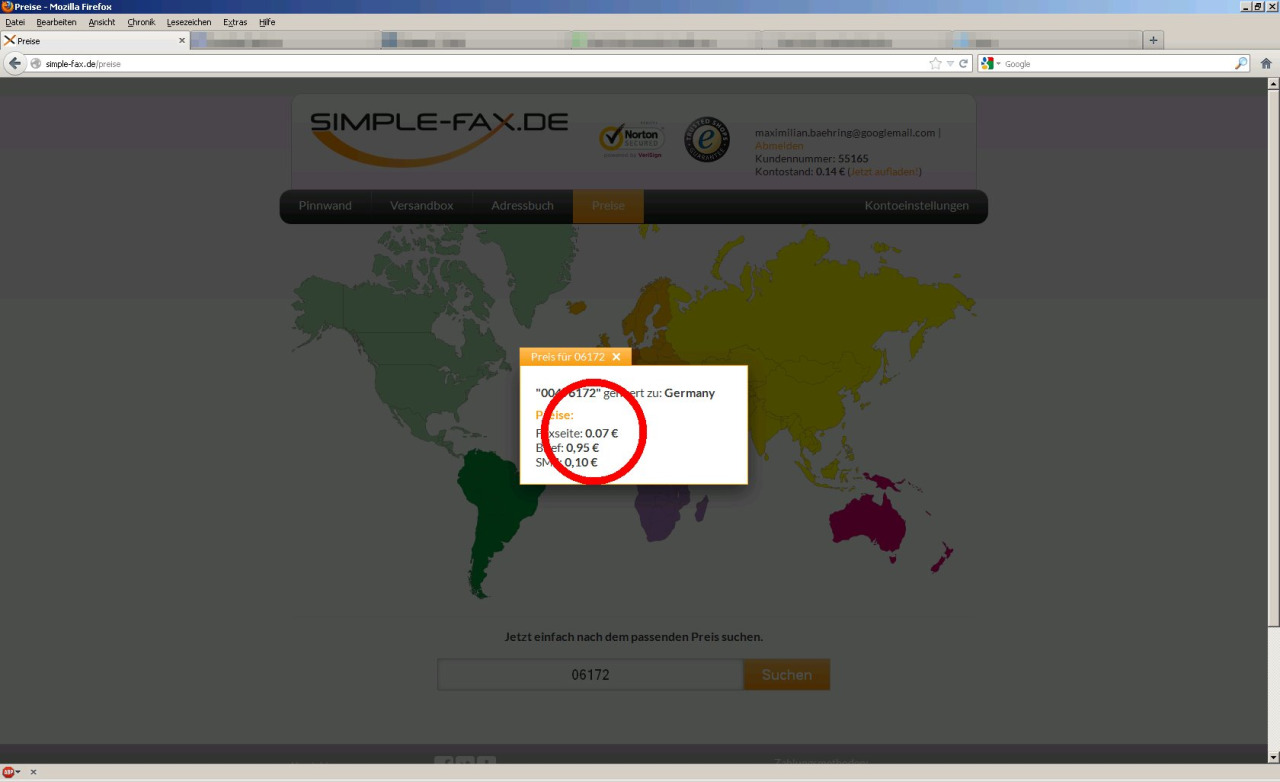The height and width of the screenshot is (782, 1280).
Task: Click the Kundennummer 55165 text
Action: (812, 159)
